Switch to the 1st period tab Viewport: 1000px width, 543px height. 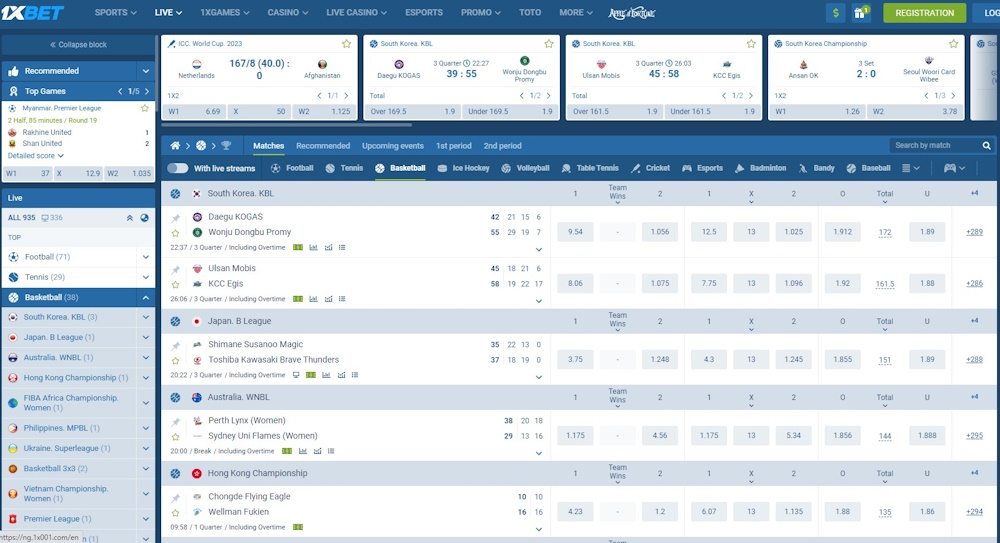click(x=453, y=146)
